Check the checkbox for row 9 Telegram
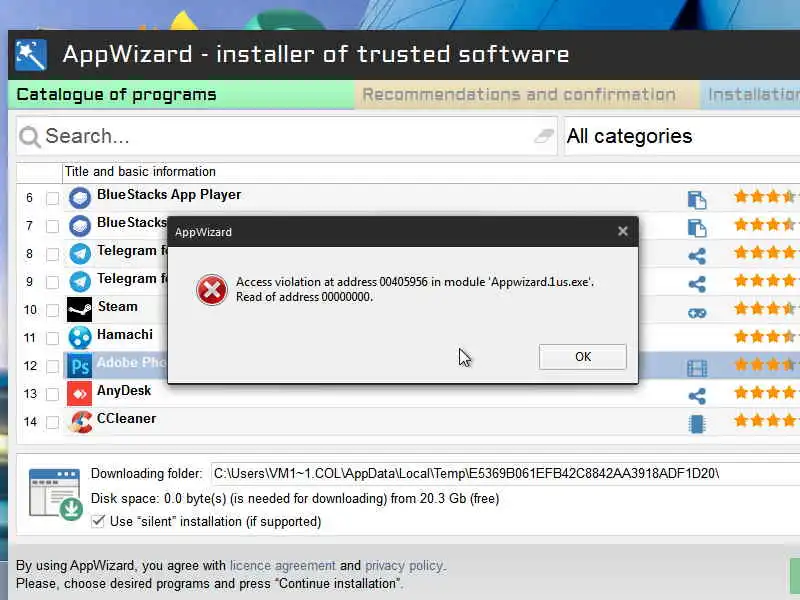The image size is (800, 600). (x=53, y=282)
